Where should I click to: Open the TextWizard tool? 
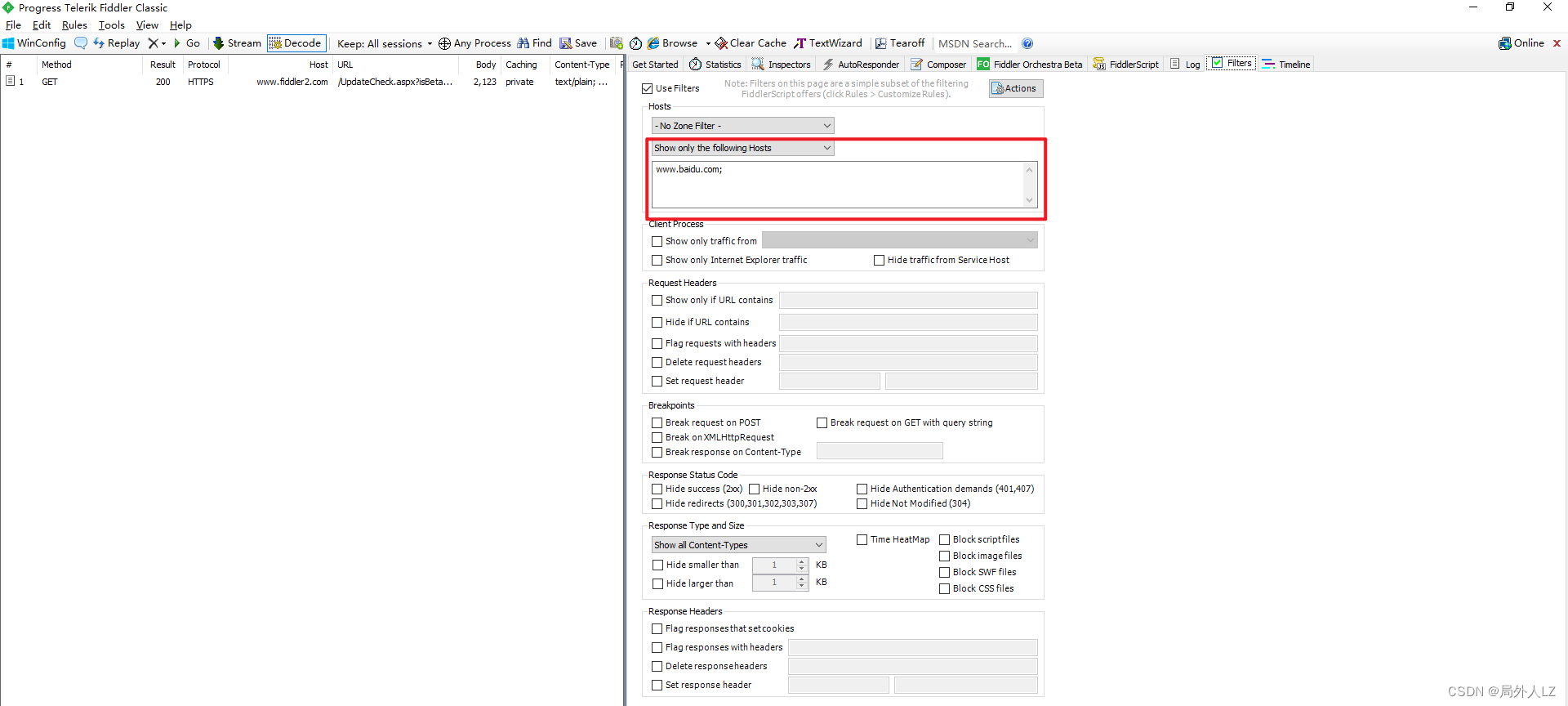point(828,43)
